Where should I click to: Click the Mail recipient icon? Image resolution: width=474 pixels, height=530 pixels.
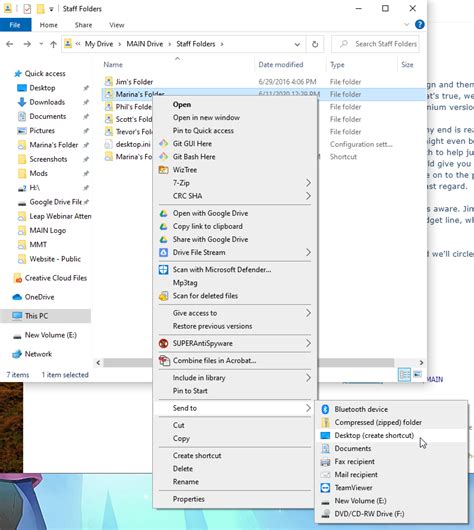point(325,475)
